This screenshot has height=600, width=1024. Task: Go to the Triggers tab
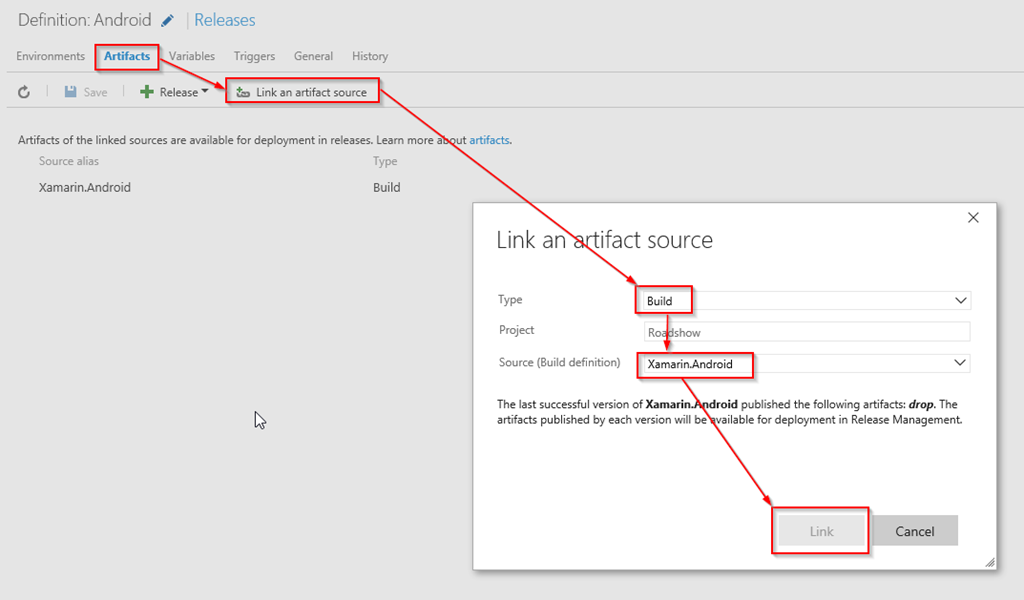tap(254, 56)
